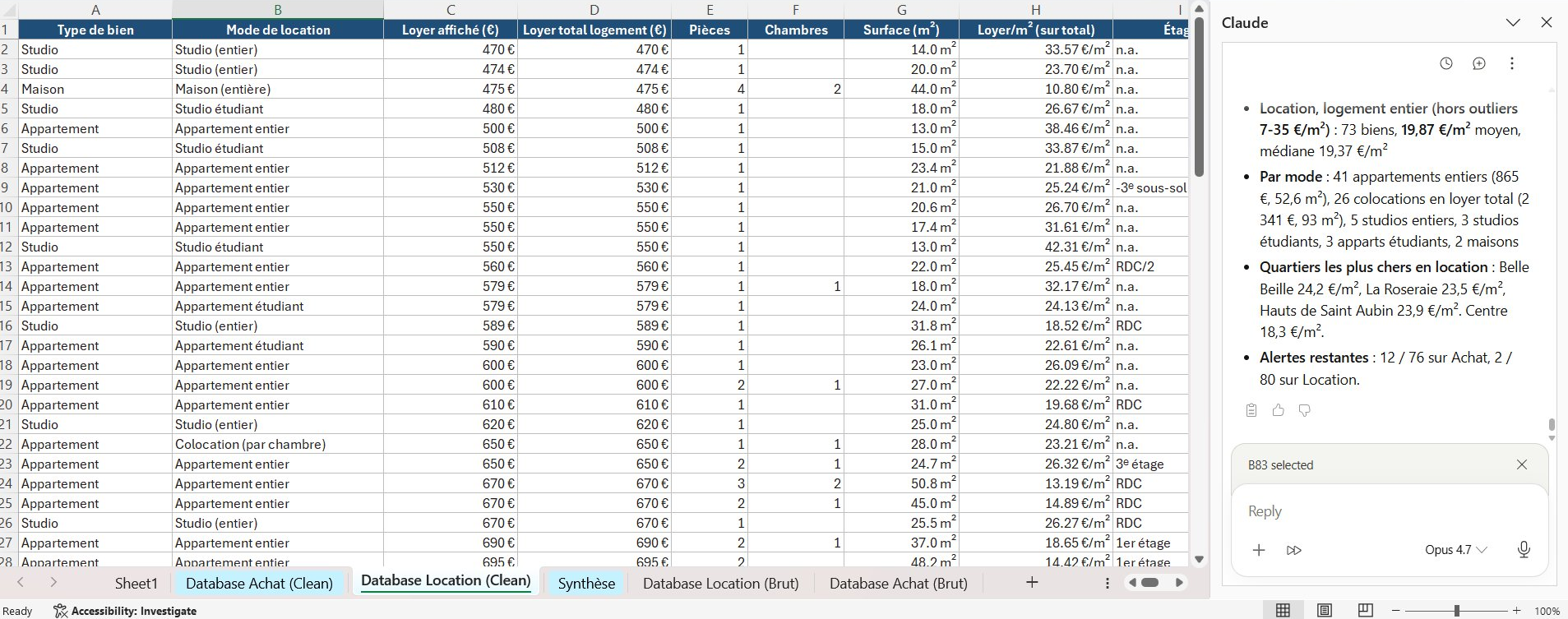
Task: Select the 50.8 m² surface cell
Action: coord(901,483)
